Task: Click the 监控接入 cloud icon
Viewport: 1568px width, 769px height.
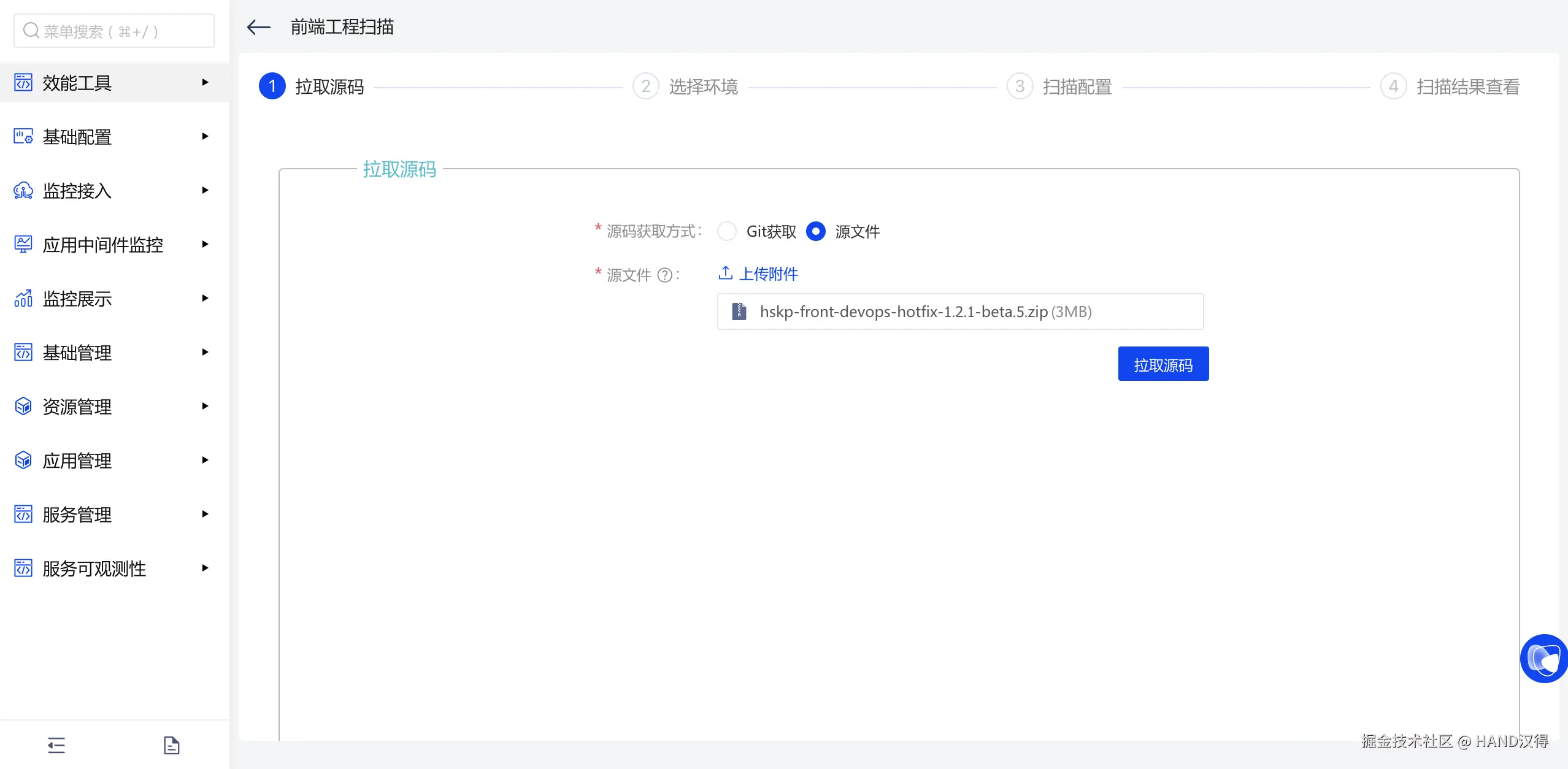Action: point(23,191)
